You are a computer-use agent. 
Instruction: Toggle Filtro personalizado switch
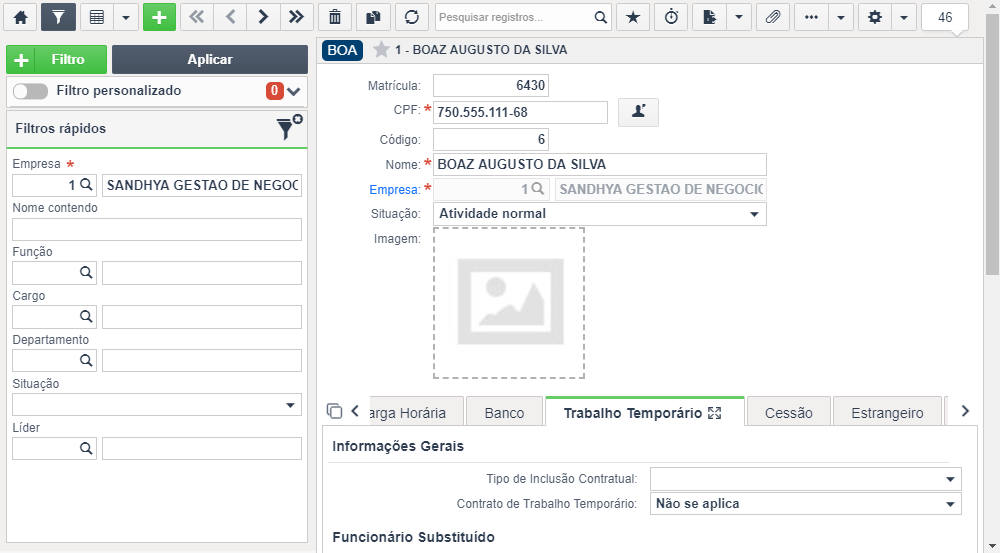pos(31,91)
